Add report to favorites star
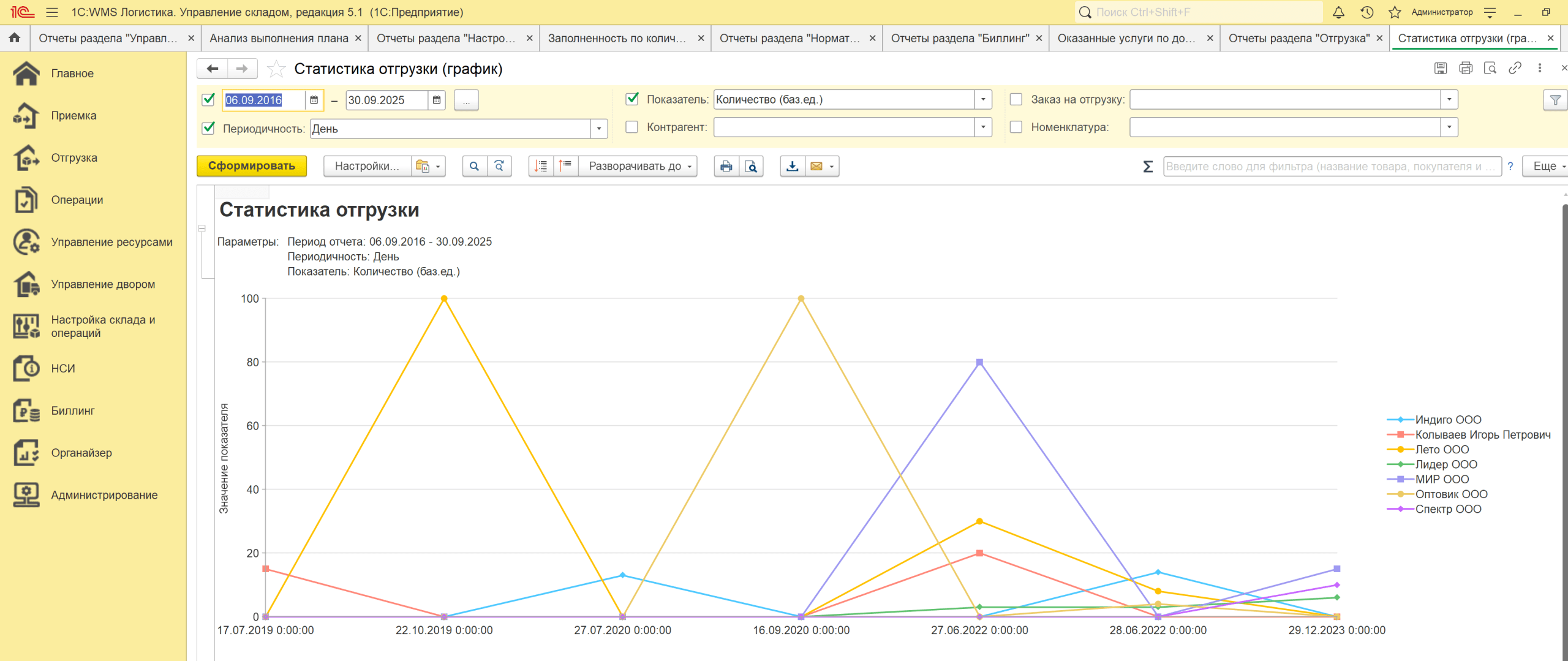This screenshot has width=1568, height=661. (x=276, y=69)
